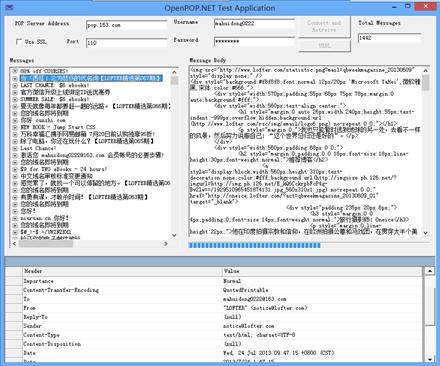
Task: Expand the 'cunzhi.com' message node
Action: click(15, 120)
